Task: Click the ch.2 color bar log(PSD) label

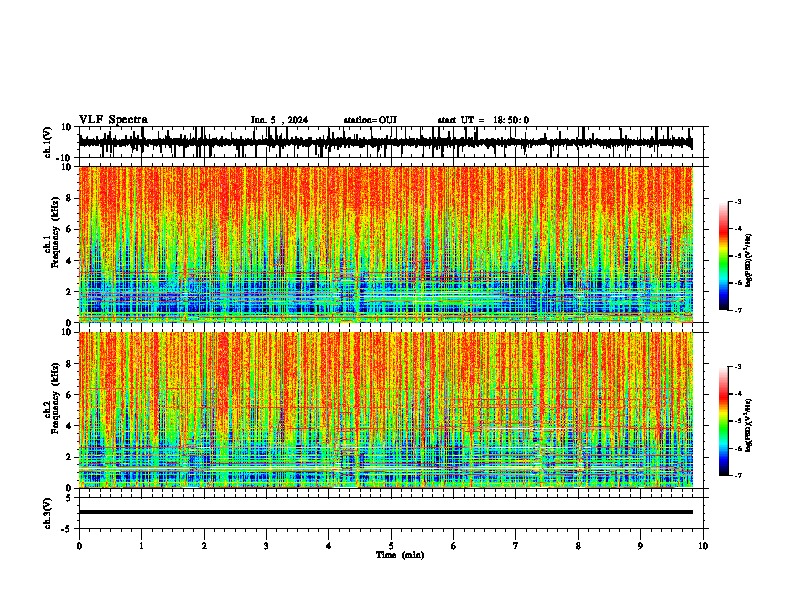Action: point(748,425)
